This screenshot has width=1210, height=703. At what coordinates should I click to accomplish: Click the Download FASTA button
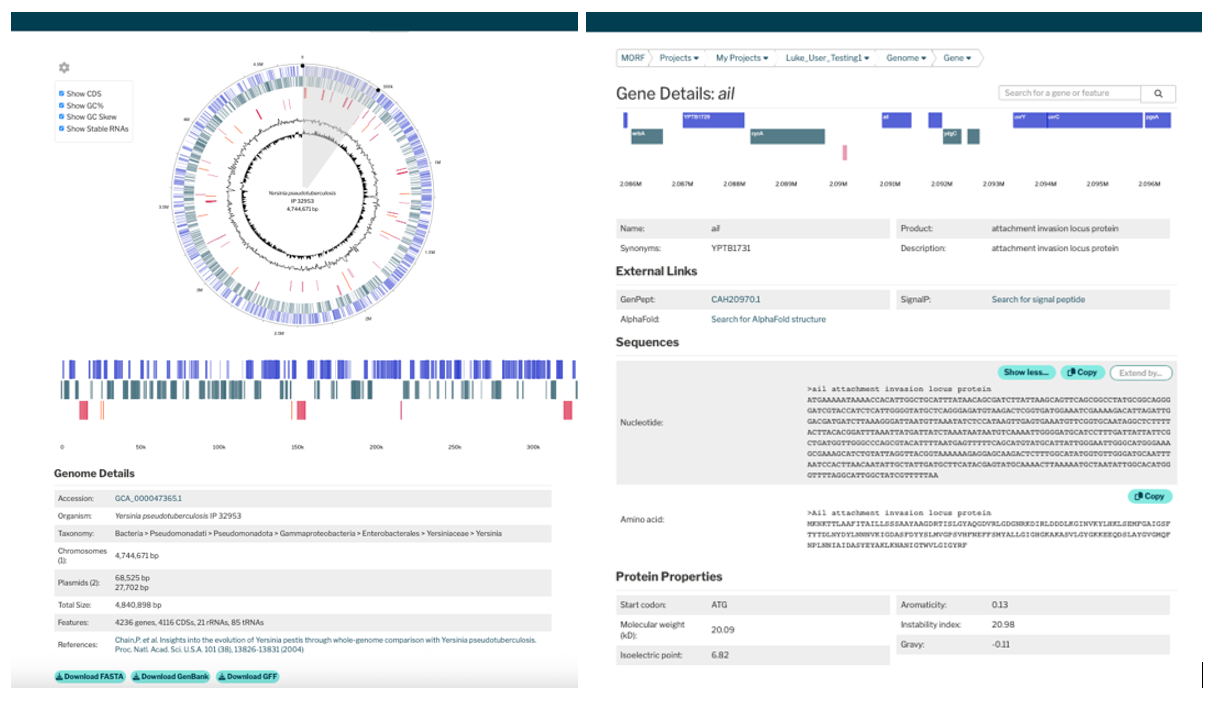click(x=90, y=677)
